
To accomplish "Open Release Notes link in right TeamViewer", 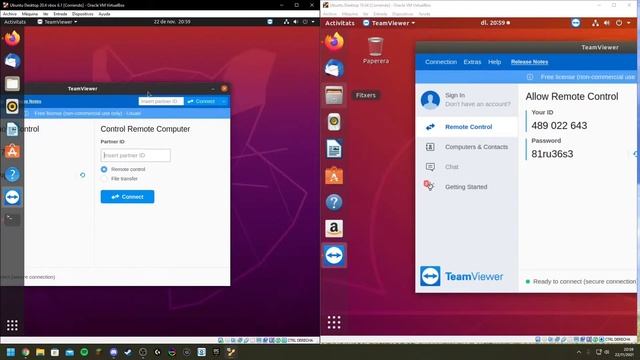I will pyautogui.click(x=529, y=62).
